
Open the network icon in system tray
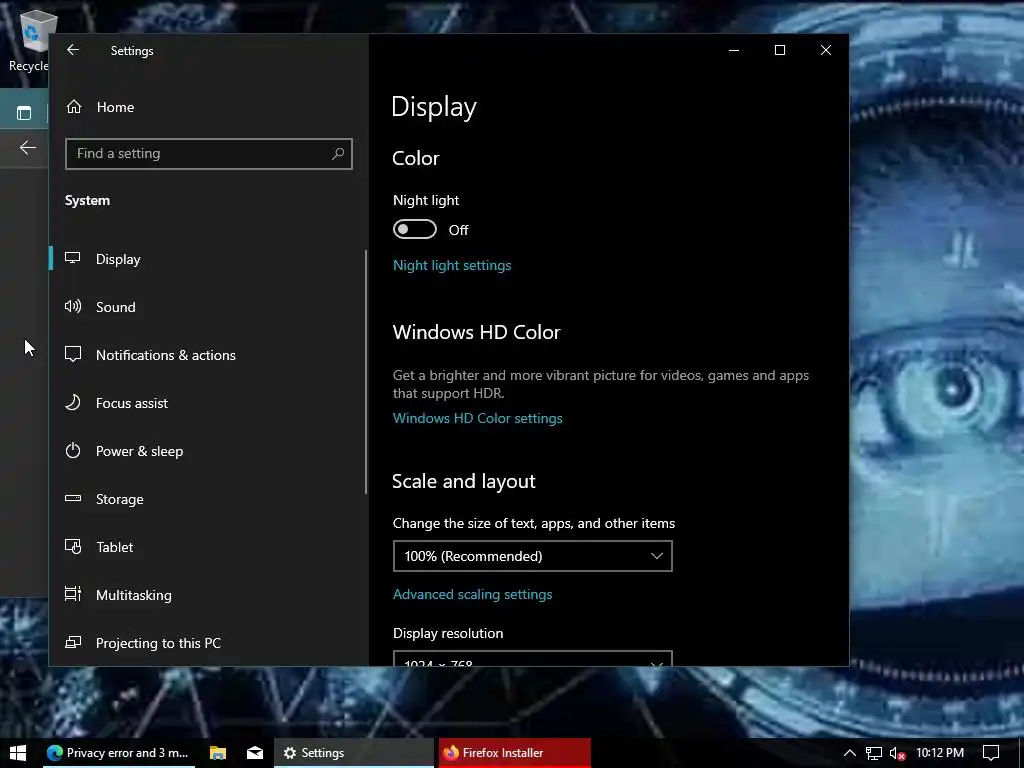[x=873, y=753]
